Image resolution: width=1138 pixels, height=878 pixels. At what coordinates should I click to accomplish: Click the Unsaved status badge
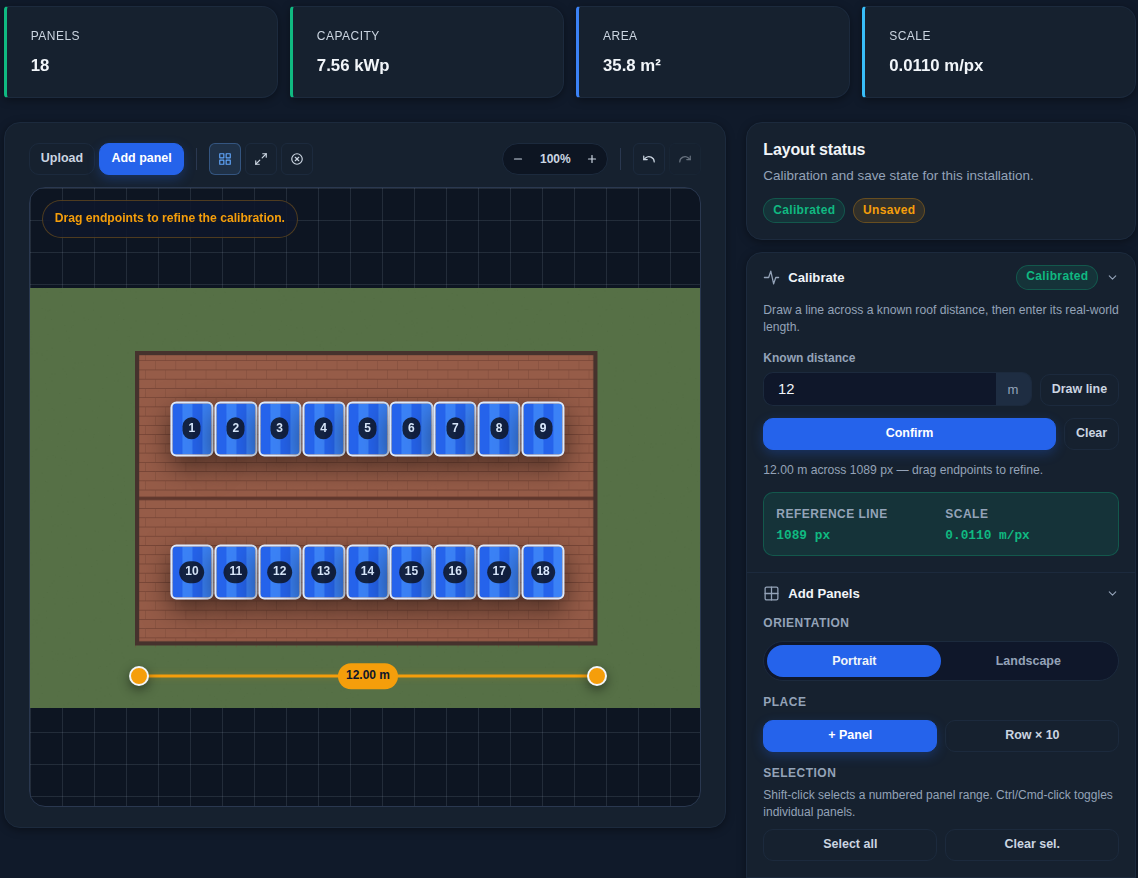pyautogui.click(x=888, y=210)
